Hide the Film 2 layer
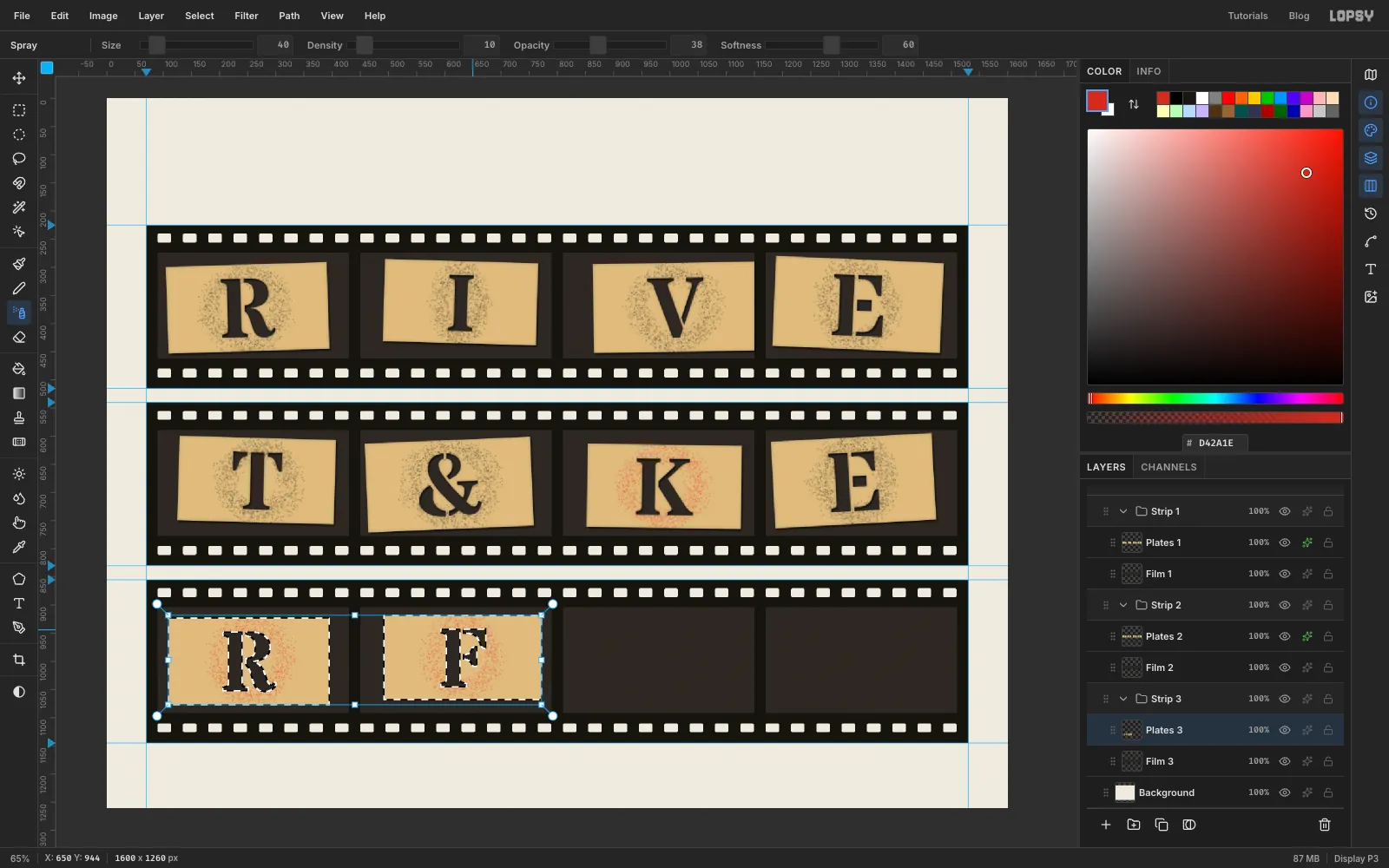Image resolution: width=1389 pixels, height=868 pixels. click(1285, 667)
